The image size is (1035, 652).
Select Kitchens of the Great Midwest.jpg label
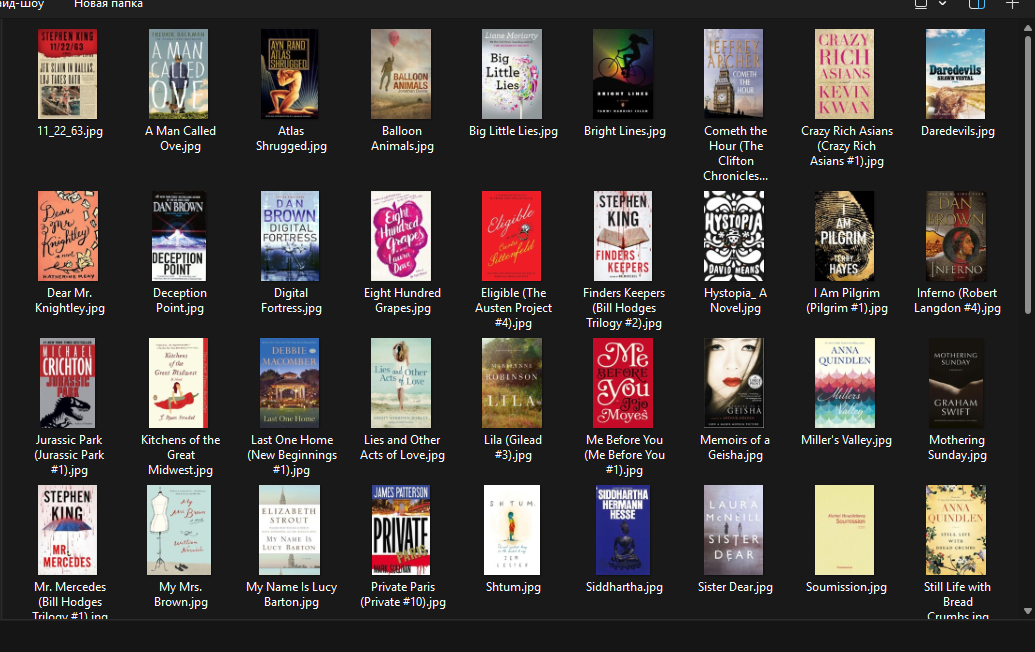point(180,455)
